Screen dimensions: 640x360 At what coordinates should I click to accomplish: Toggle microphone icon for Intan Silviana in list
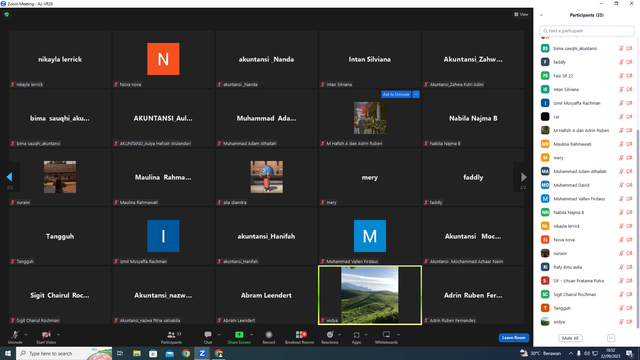621,89
